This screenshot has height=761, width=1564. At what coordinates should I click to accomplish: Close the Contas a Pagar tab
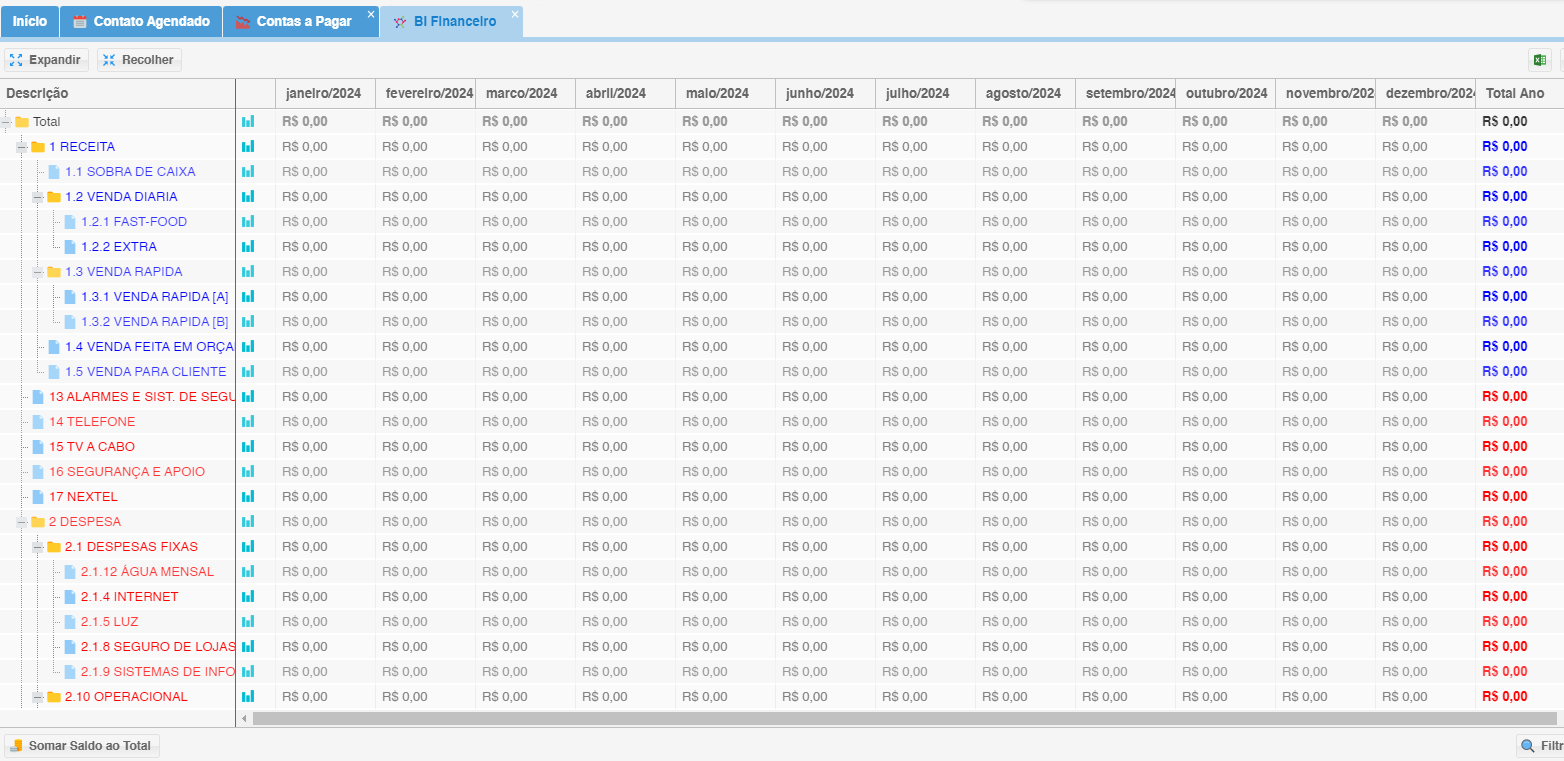(371, 14)
